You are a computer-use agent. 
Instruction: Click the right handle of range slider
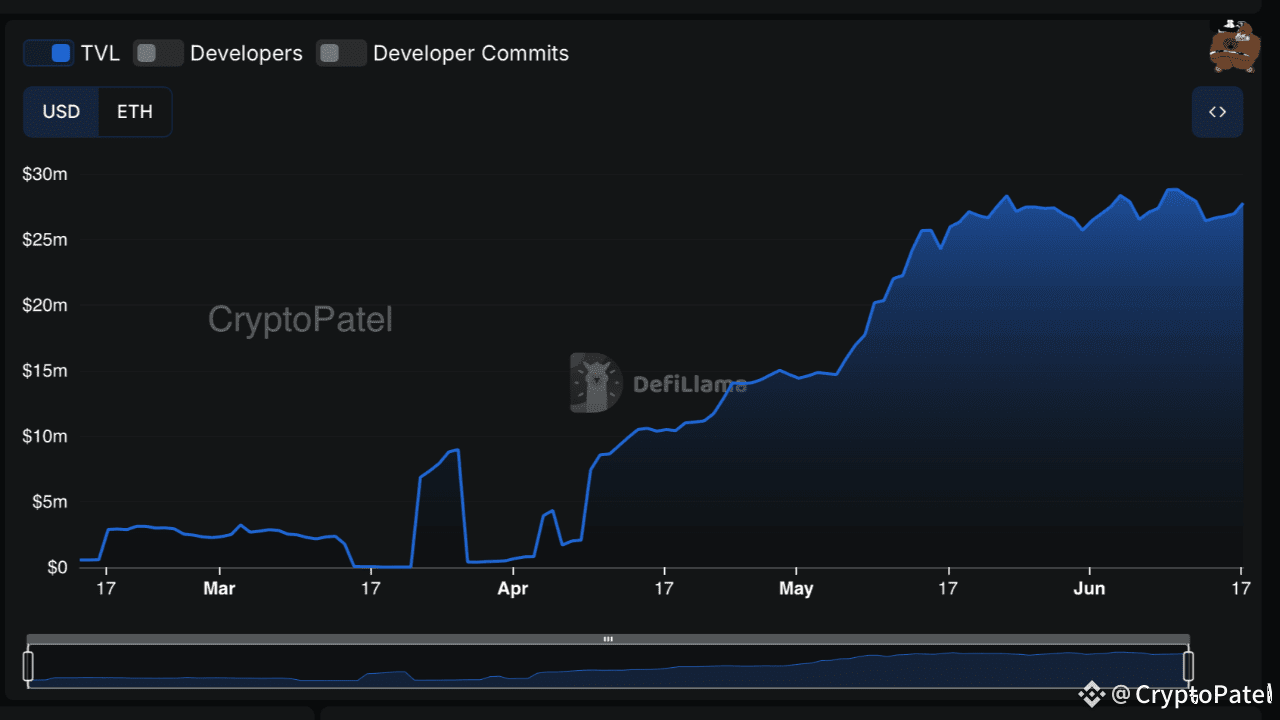[1189, 666]
